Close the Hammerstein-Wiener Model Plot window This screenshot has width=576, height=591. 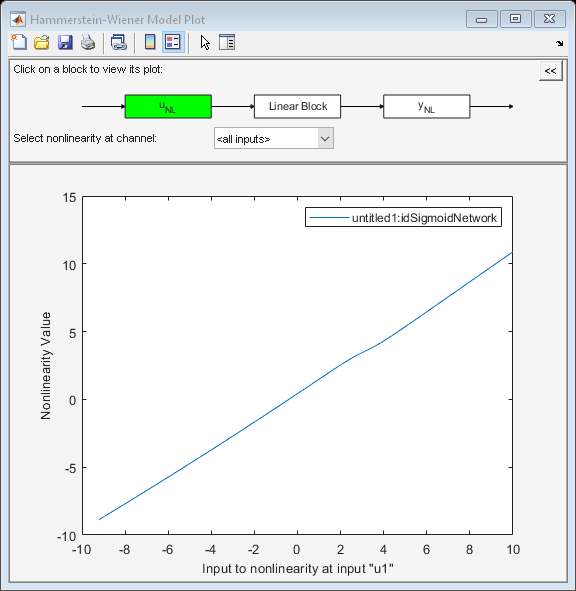pyautogui.click(x=550, y=19)
